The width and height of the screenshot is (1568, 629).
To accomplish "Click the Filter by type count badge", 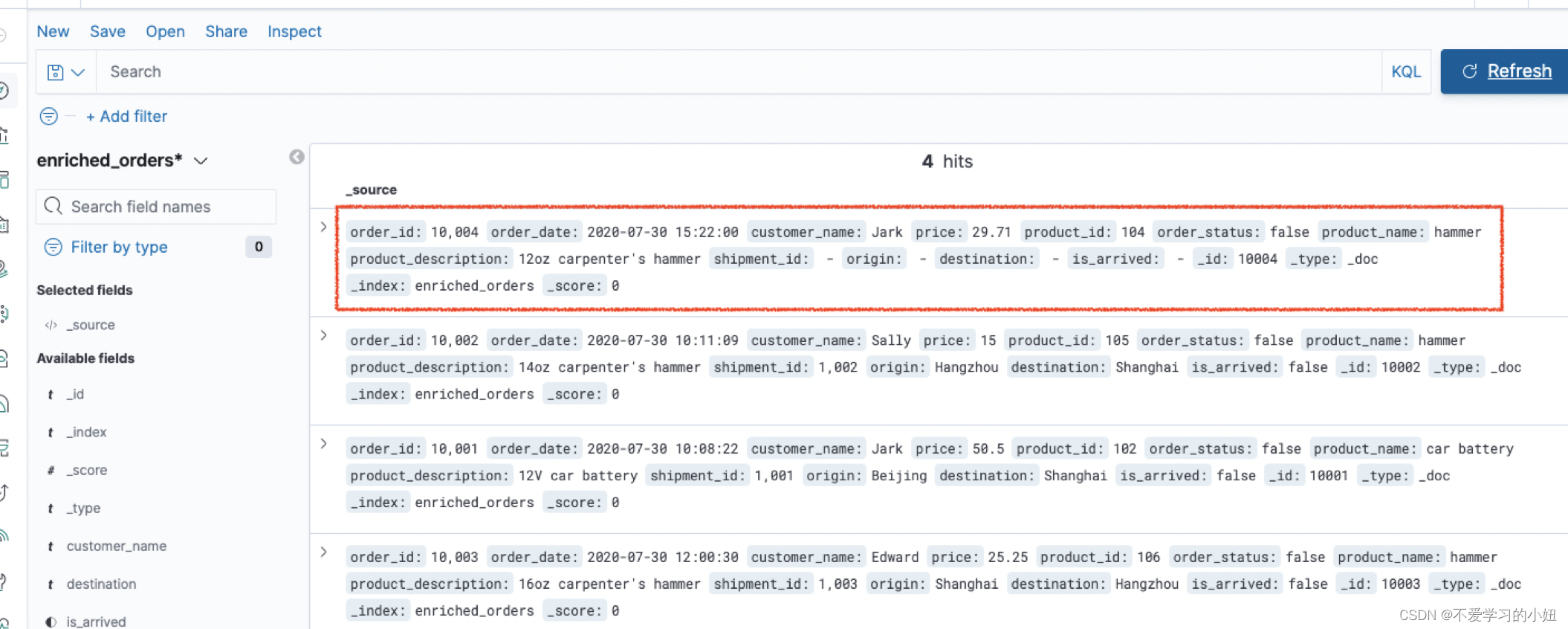I will (259, 247).
